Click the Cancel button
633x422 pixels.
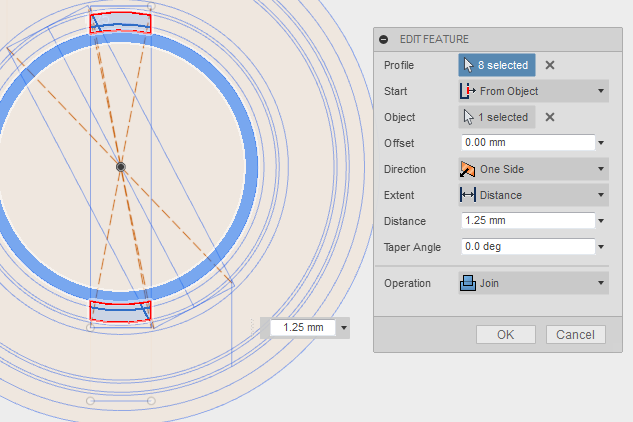tap(576, 334)
